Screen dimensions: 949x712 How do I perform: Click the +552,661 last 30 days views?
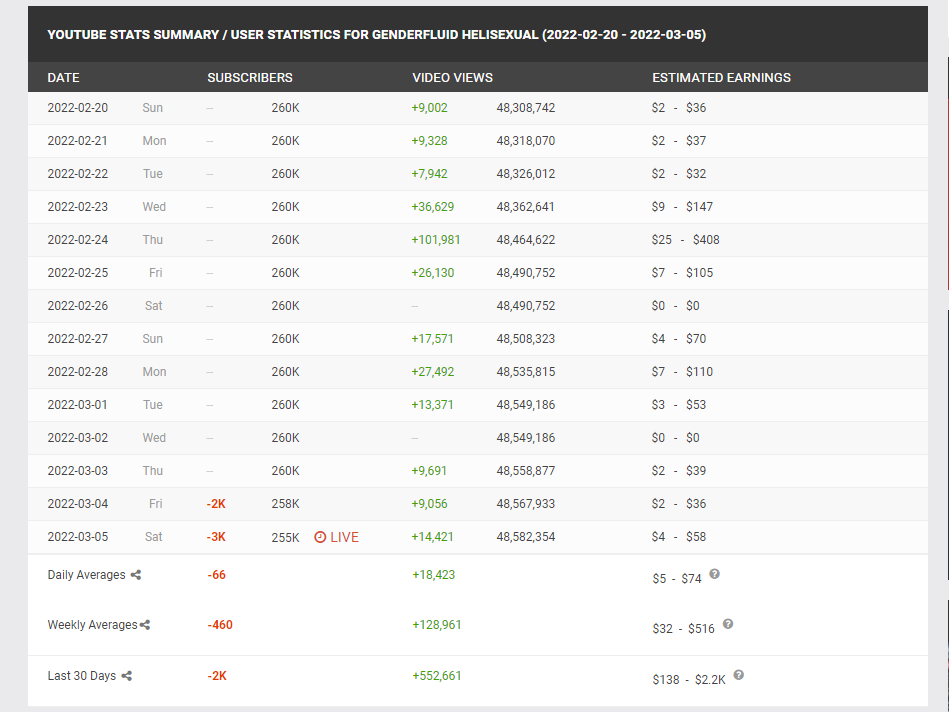(x=437, y=676)
